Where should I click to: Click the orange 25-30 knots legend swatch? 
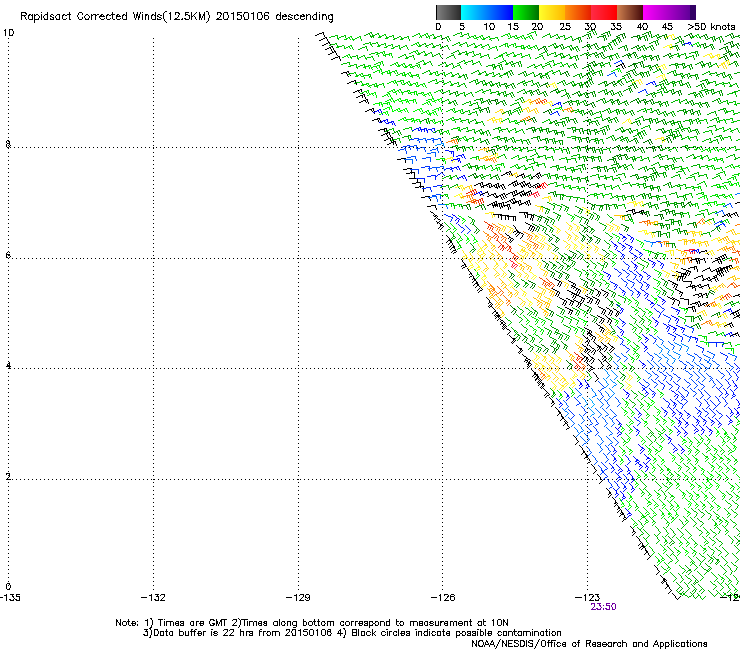(x=578, y=12)
